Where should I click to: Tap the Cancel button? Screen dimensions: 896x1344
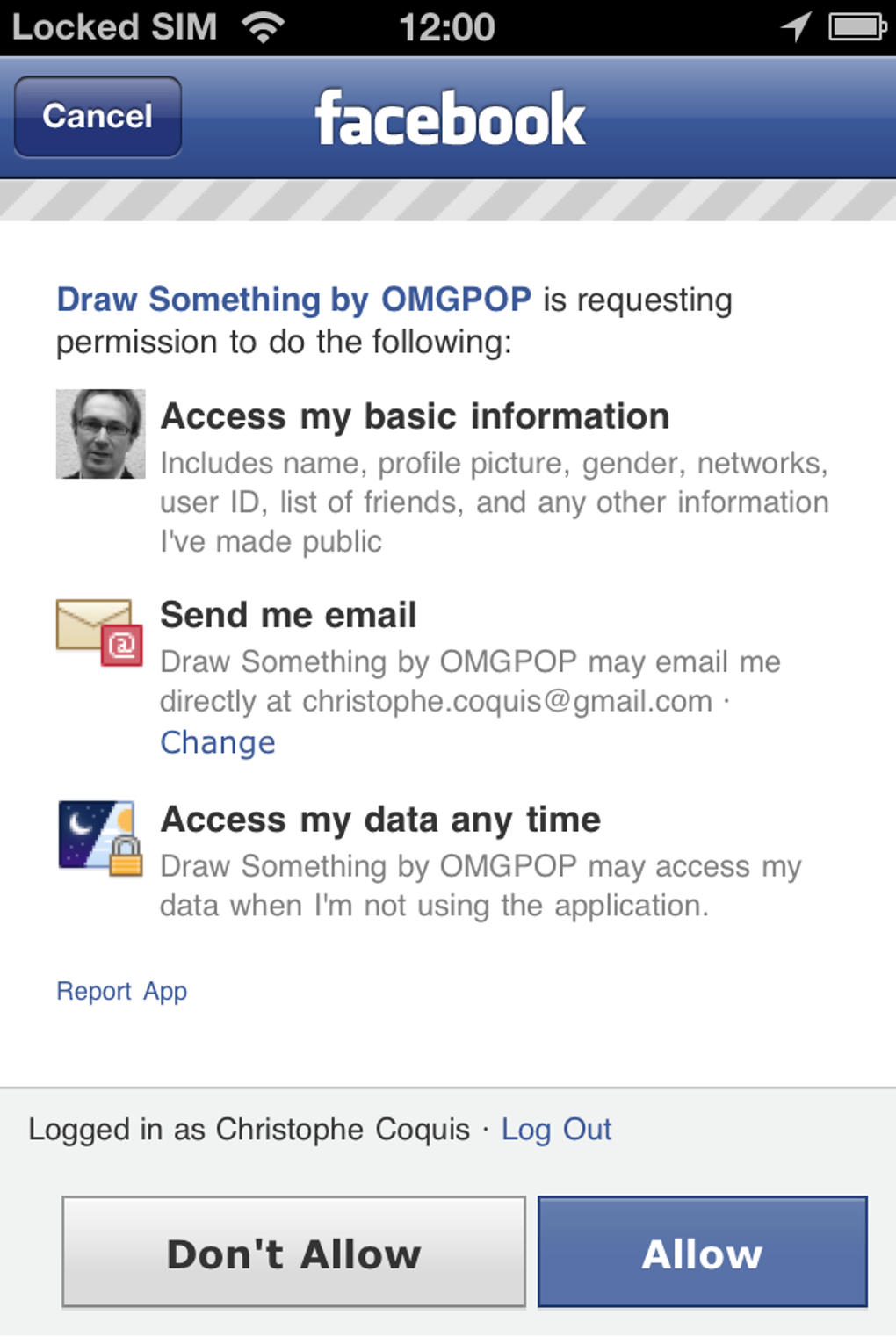coord(98,116)
